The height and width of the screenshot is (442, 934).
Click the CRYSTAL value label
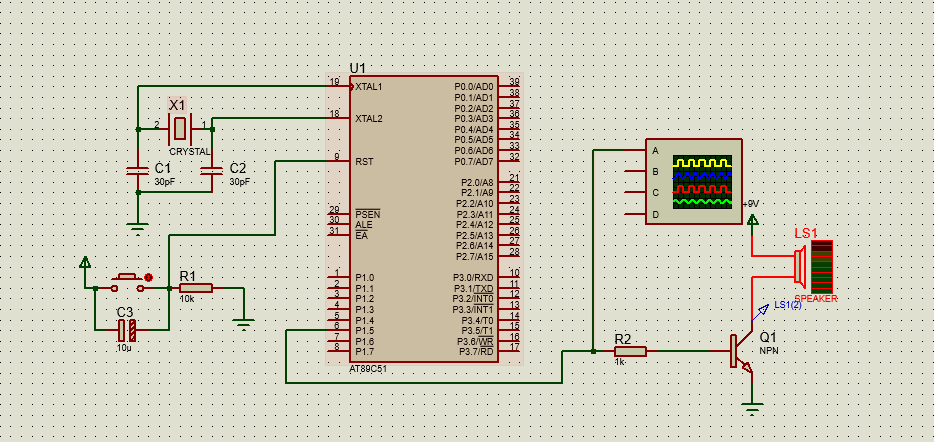click(189, 152)
